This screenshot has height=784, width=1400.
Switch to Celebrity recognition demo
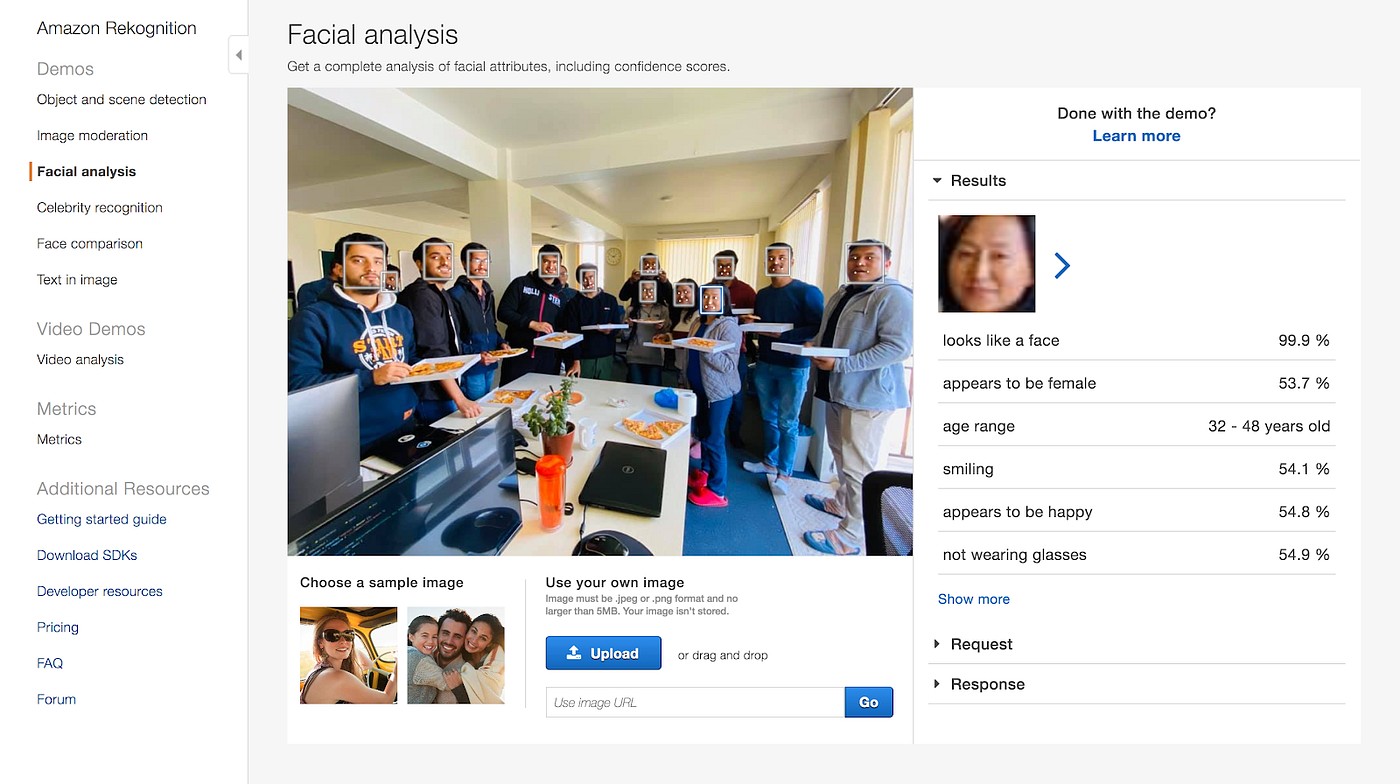point(99,207)
